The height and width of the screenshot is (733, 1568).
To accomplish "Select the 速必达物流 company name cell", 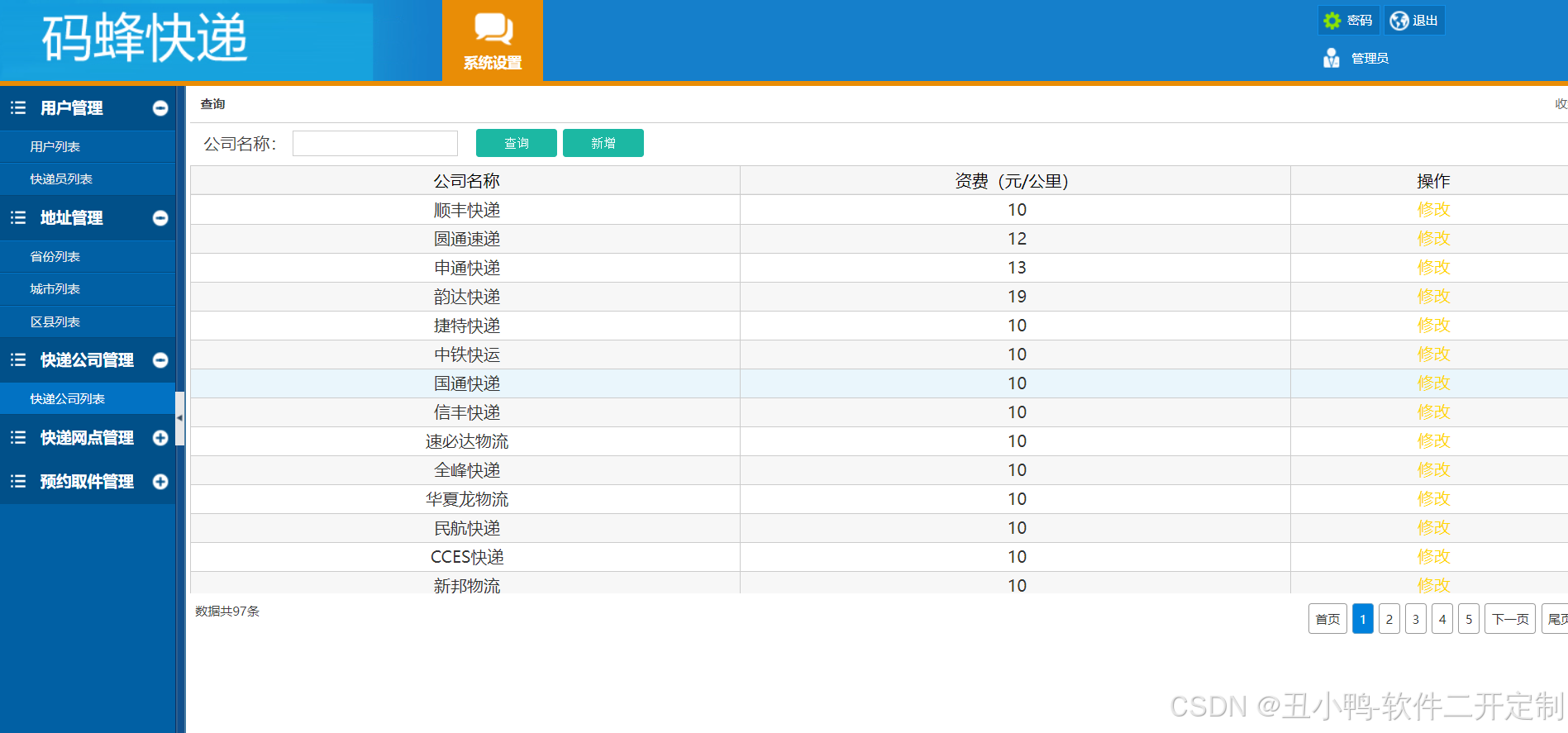I will click(467, 441).
